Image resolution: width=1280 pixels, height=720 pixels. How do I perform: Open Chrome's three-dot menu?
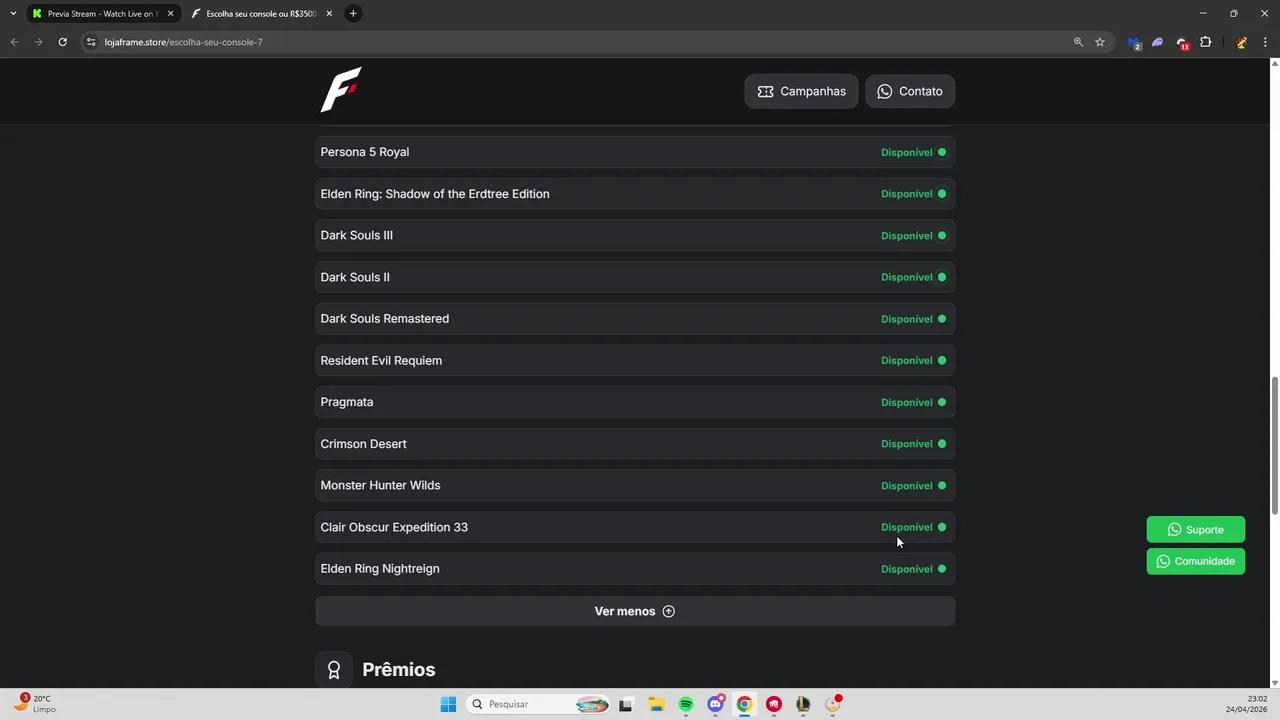pyautogui.click(x=1266, y=42)
